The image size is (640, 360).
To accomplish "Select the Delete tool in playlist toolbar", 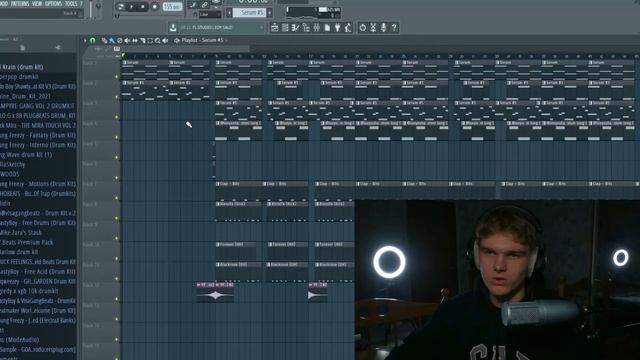I will (x=120, y=40).
